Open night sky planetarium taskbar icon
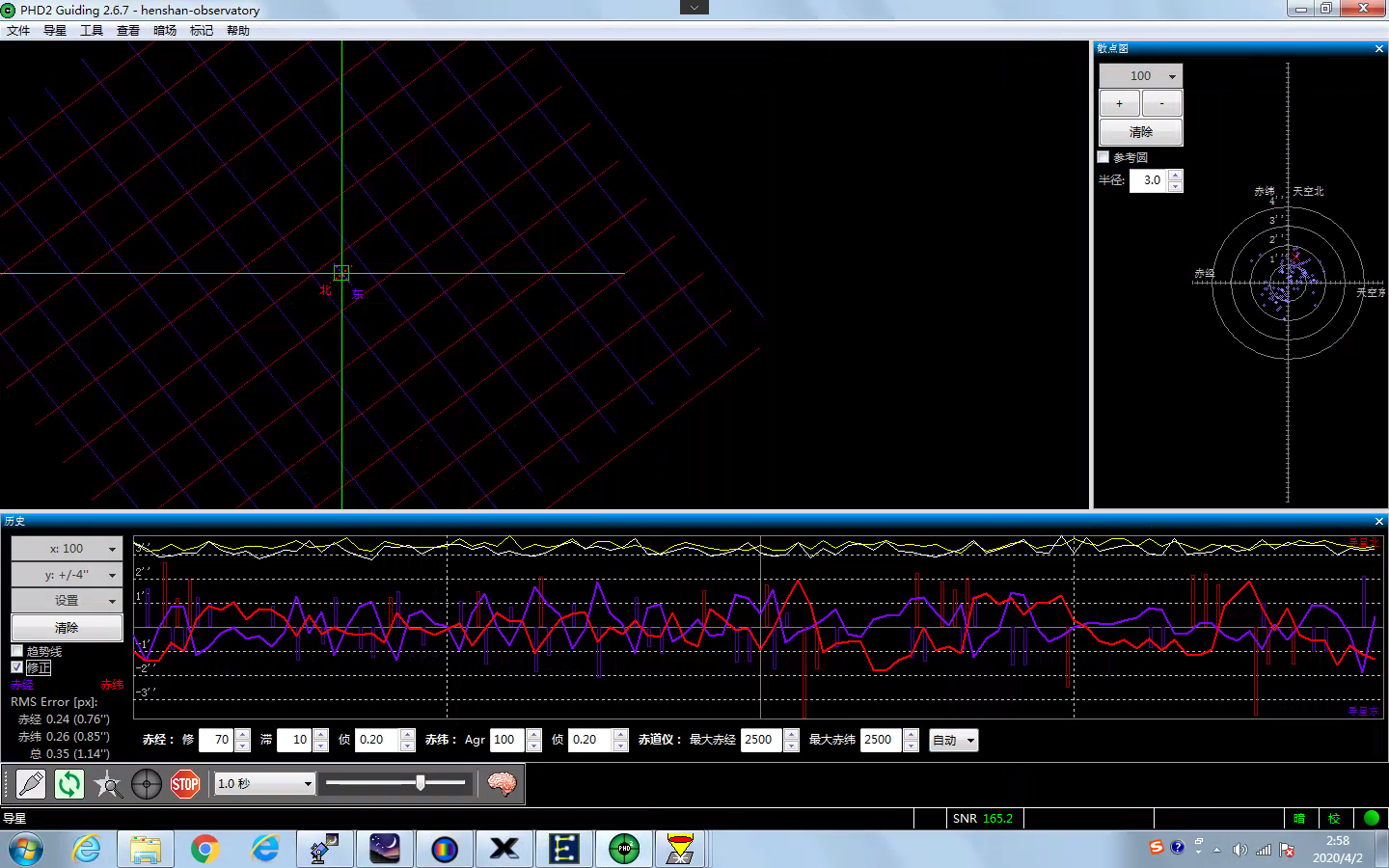Image resolution: width=1389 pixels, height=868 pixels. (x=385, y=850)
